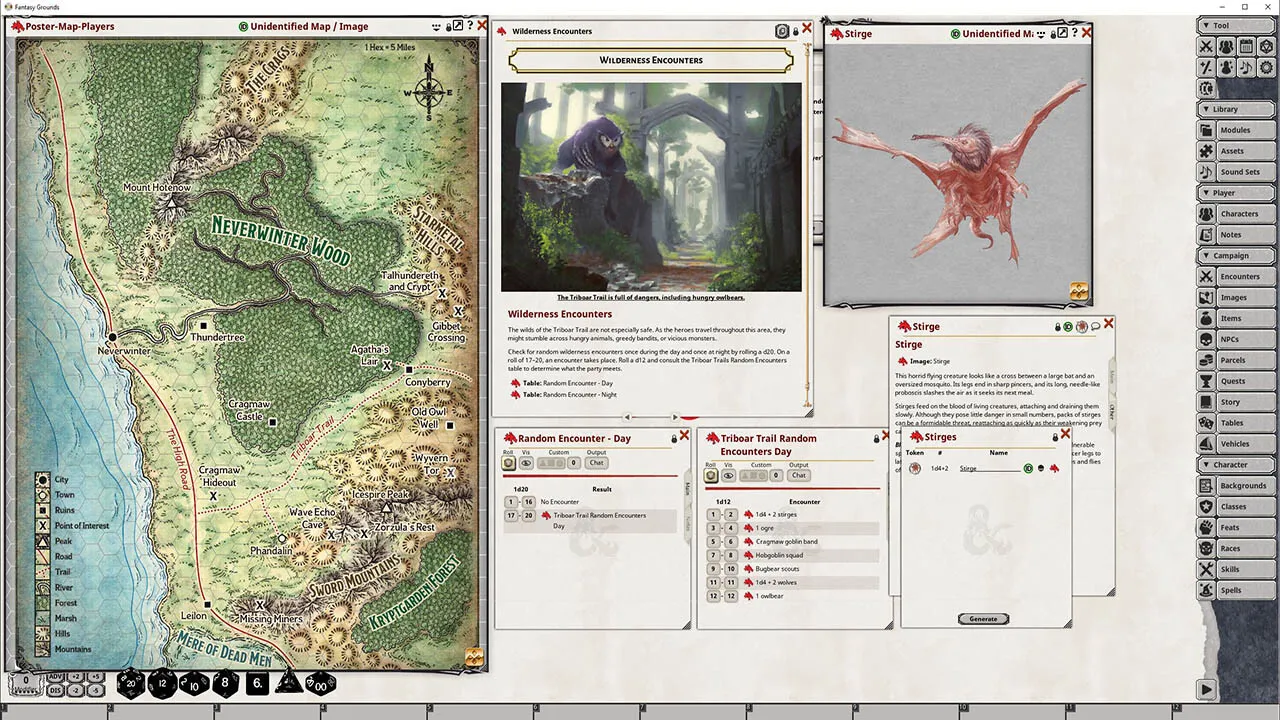This screenshot has width=1280, height=720.
Task: Click the Modules folder icon in Library
Action: click(1206, 130)
